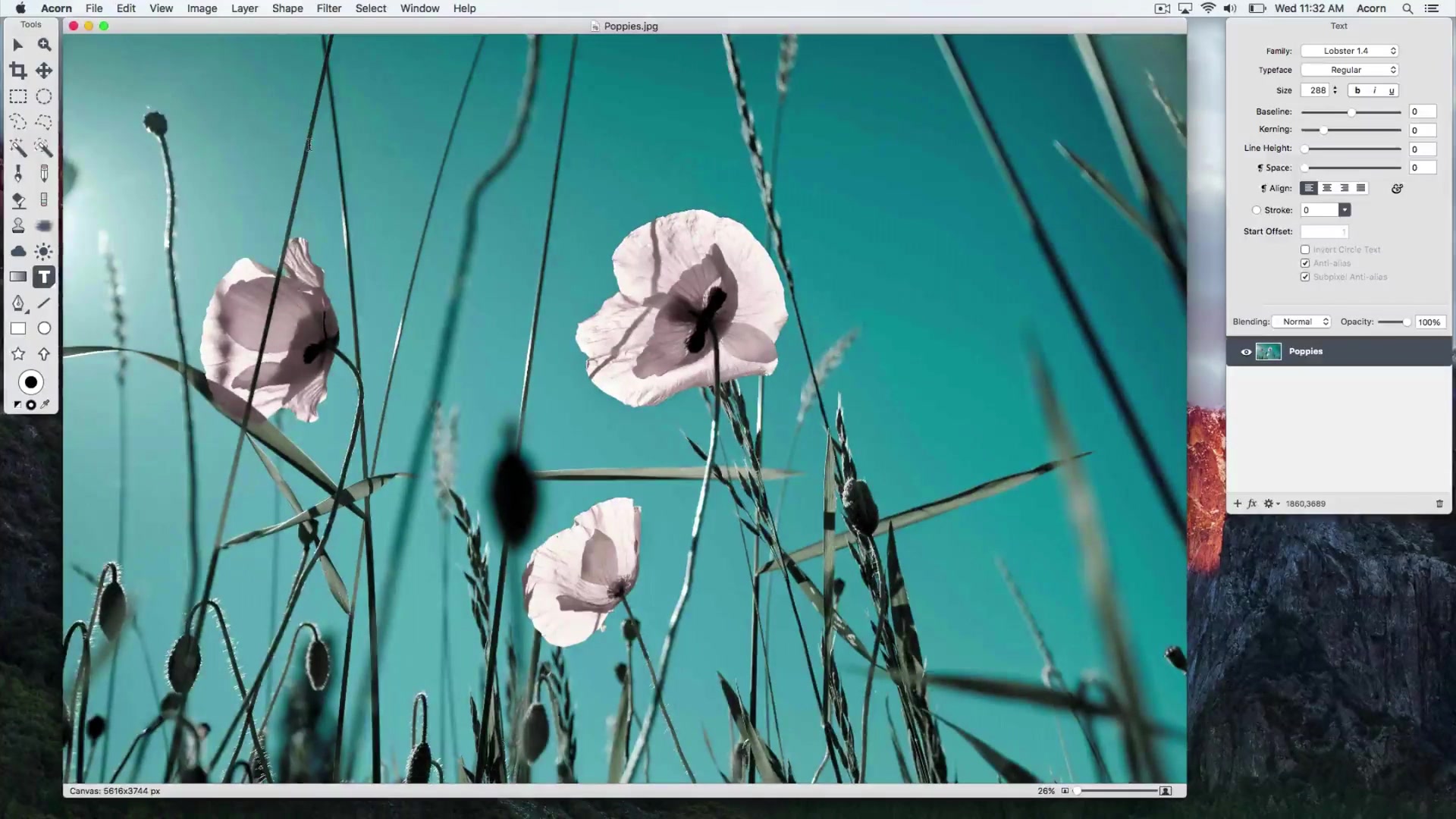Enable Subpixel Anti-alias checkbox
This screenshot has width=1456, height=819.
point(1305,277)
